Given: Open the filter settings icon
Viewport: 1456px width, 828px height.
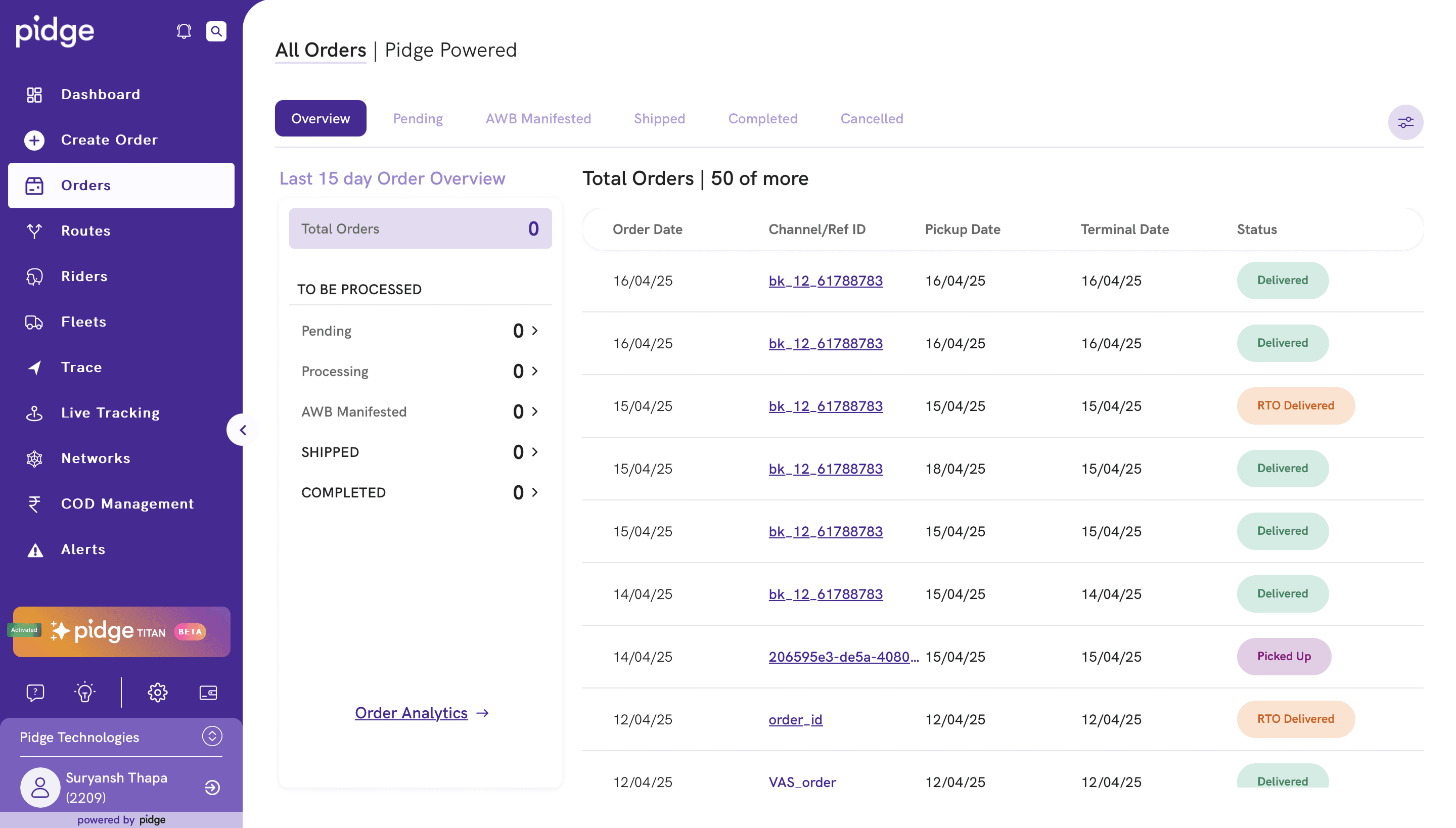Looking at the screenshot, I should tap(1405, 122).
